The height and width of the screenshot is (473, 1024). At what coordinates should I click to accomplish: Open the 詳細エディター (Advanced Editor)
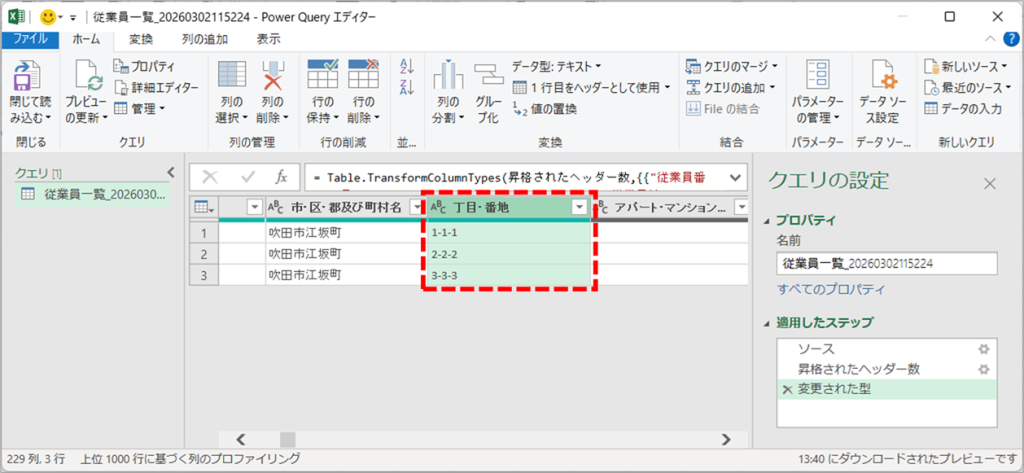(155, 87)
